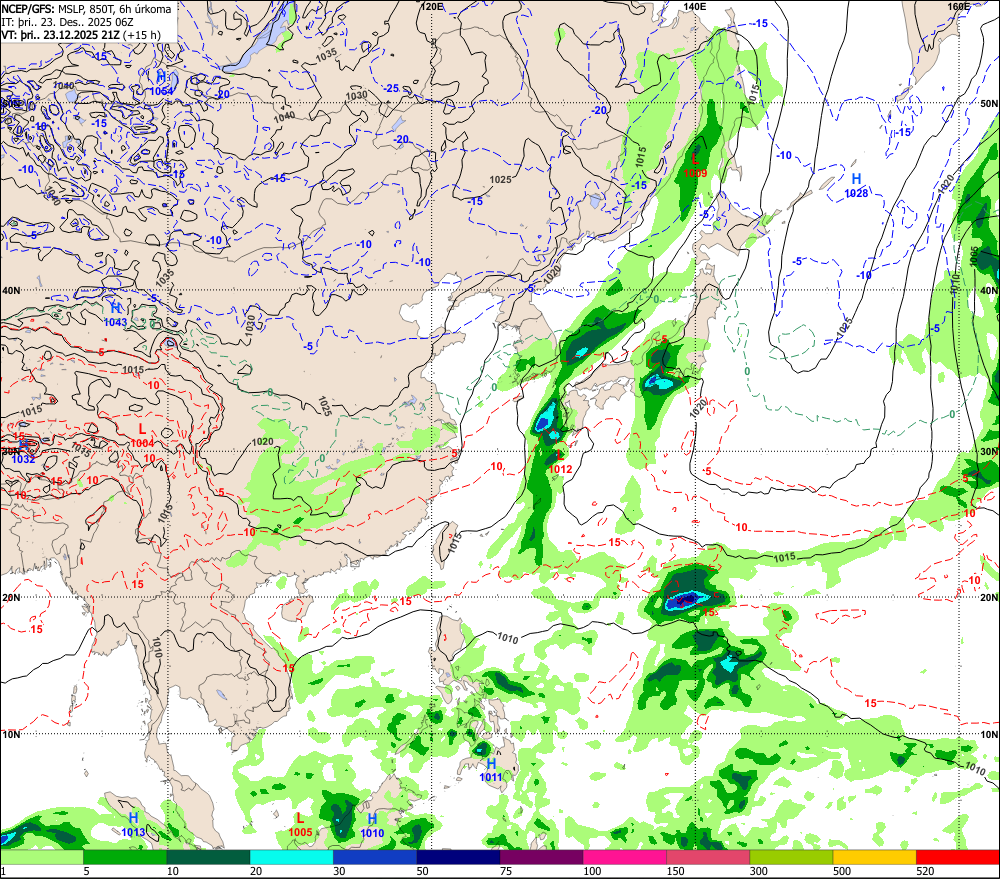Screen dimensions: 1000x879
Task: Select the olive green 300–500 mm legend swatch
Action: (791, 857)
